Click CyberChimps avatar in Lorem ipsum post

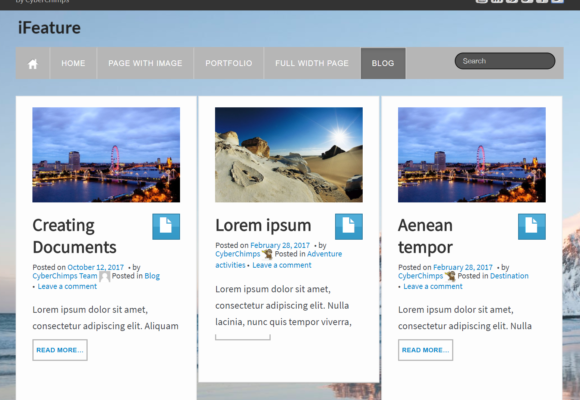coord(267,254)
